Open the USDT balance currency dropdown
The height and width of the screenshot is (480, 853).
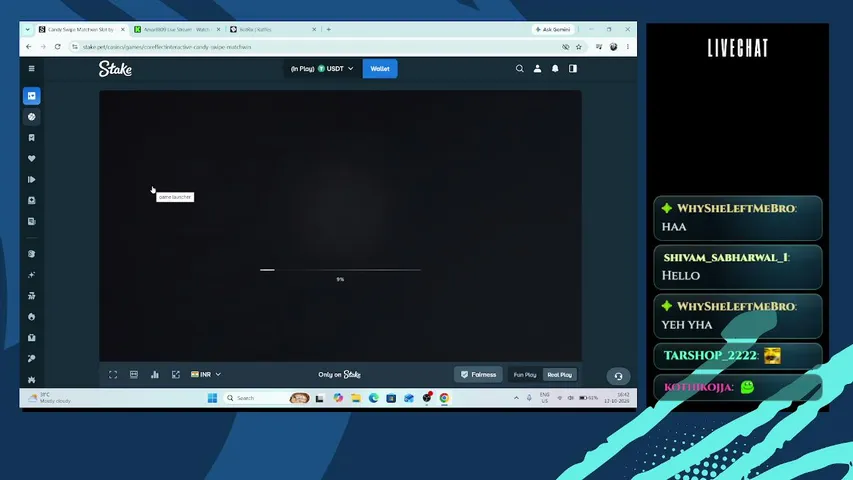(x=322, y=69)
